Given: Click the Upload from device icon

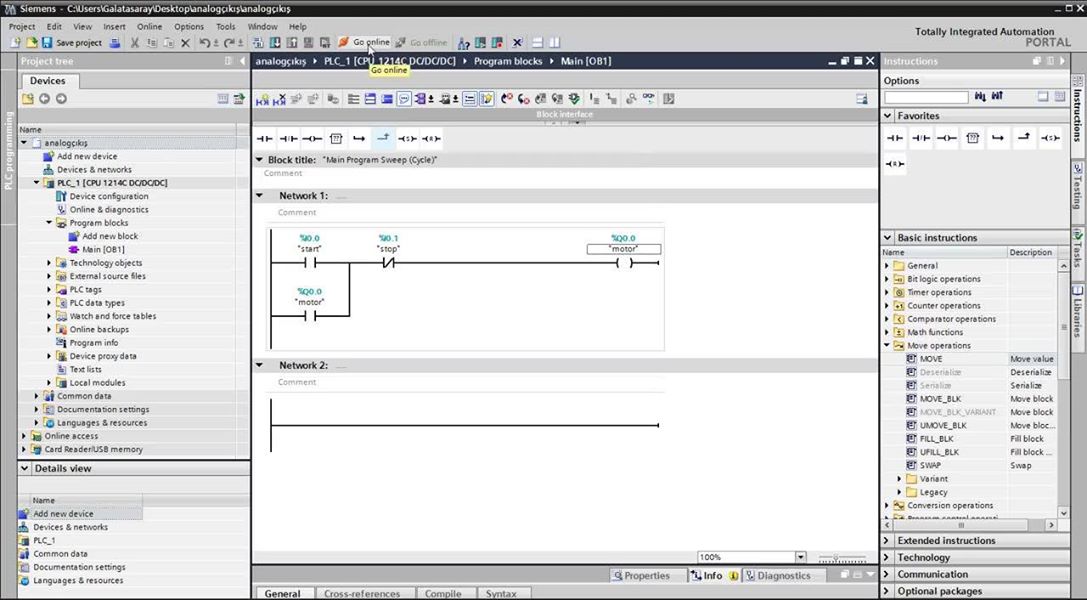Looking at the screenshot, I should tap(292, 43).
